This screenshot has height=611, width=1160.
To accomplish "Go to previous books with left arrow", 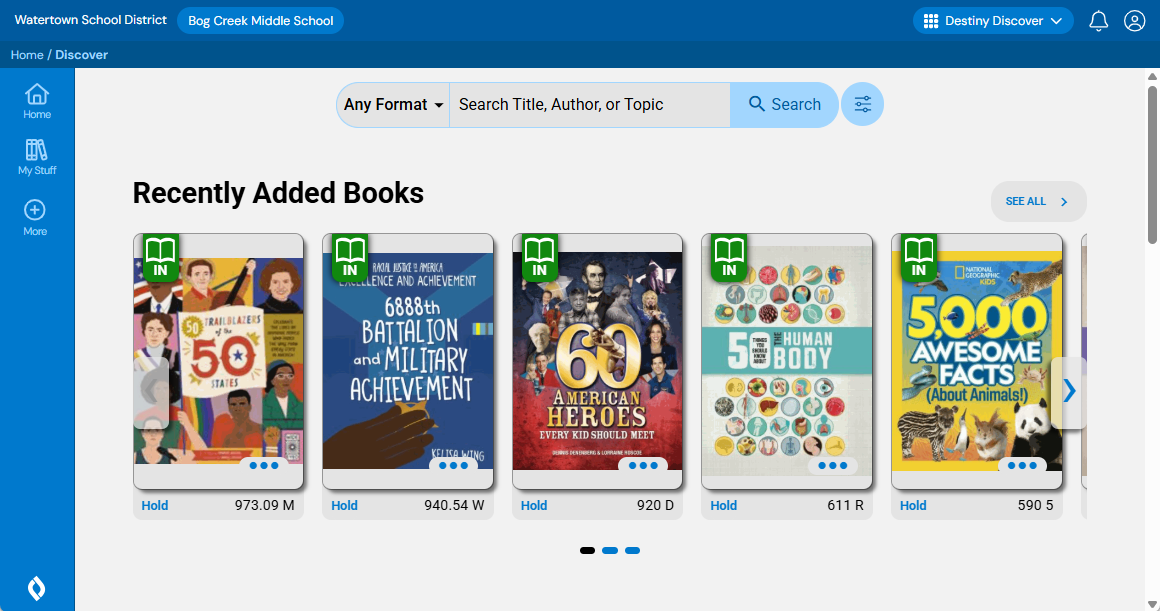I will coord(151,392).
